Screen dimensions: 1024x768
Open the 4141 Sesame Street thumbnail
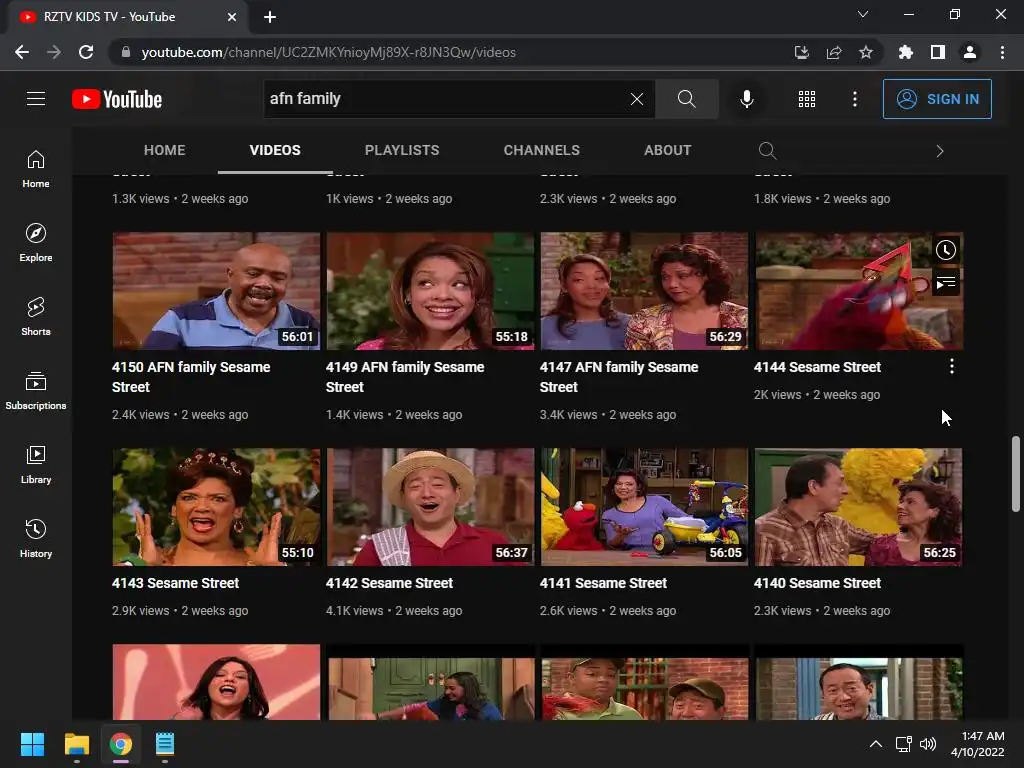coord(644,507)
